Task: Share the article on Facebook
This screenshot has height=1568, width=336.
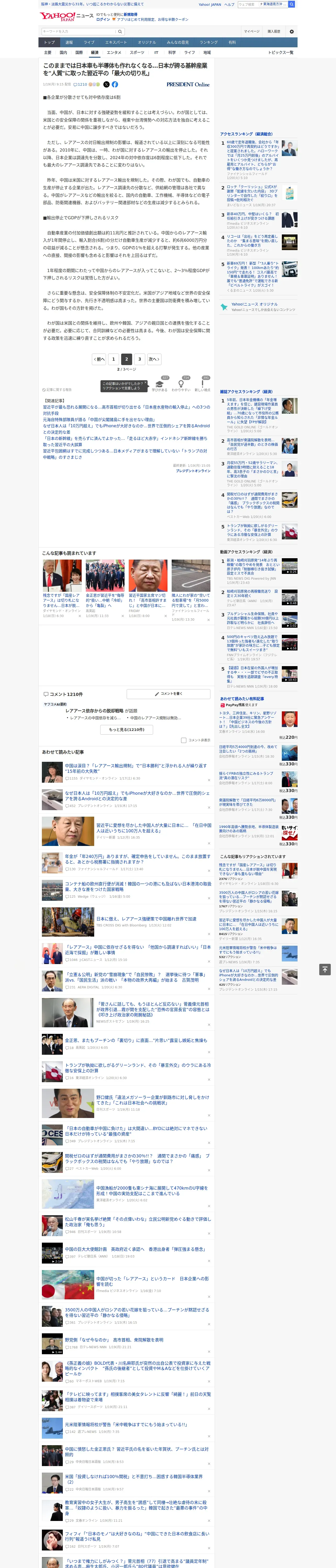Action: [x=115, y=85]
